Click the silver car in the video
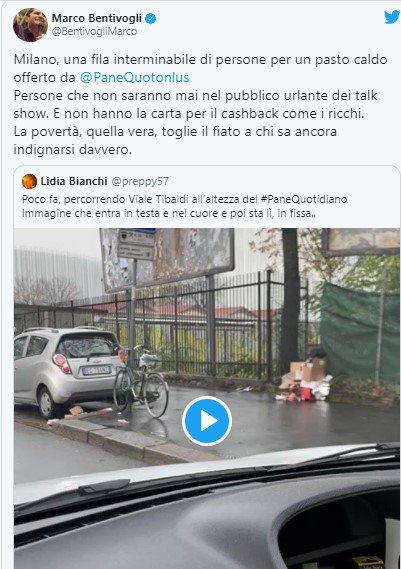The image size is (401, 569). [67, 371]
